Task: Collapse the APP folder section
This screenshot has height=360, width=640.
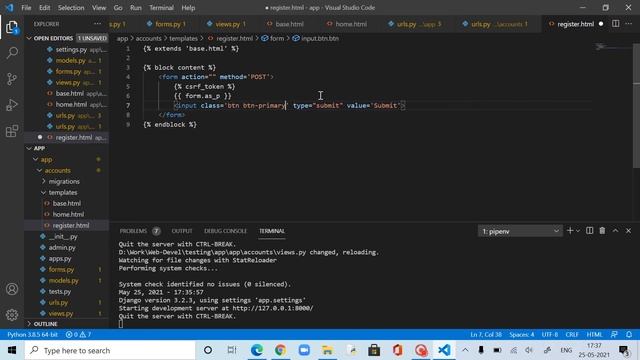Action: [29, 149]
